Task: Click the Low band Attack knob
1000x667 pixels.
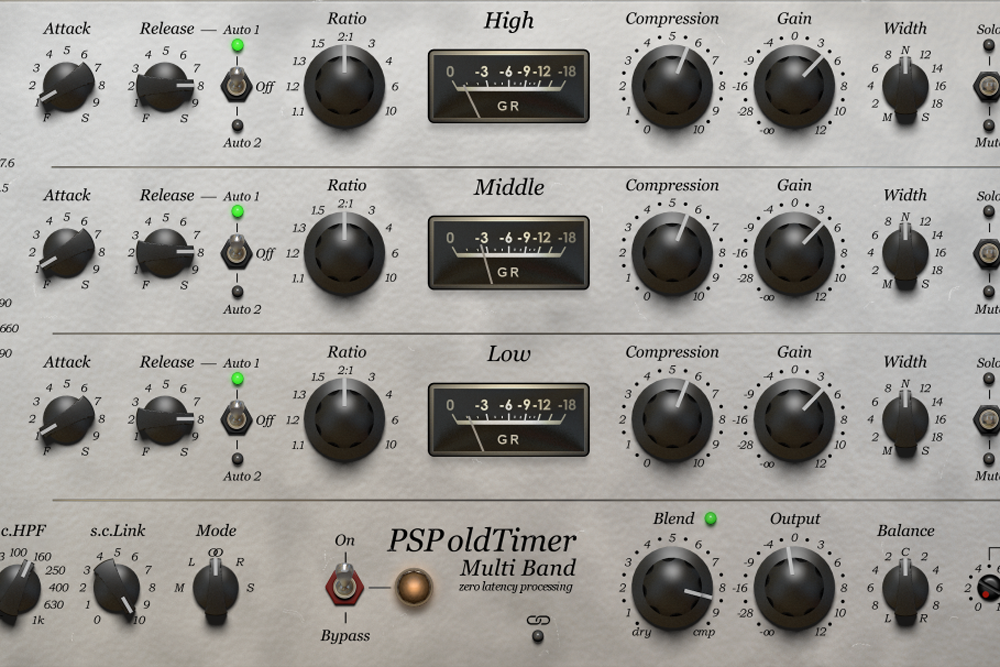Action: 67,420
